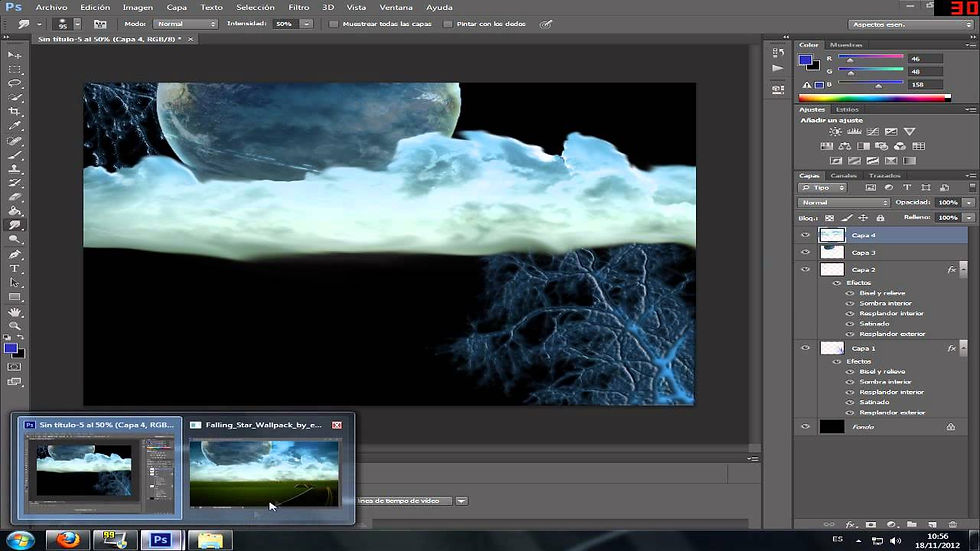
Task: Select the Lasso tool
Action: click(14, 83)
